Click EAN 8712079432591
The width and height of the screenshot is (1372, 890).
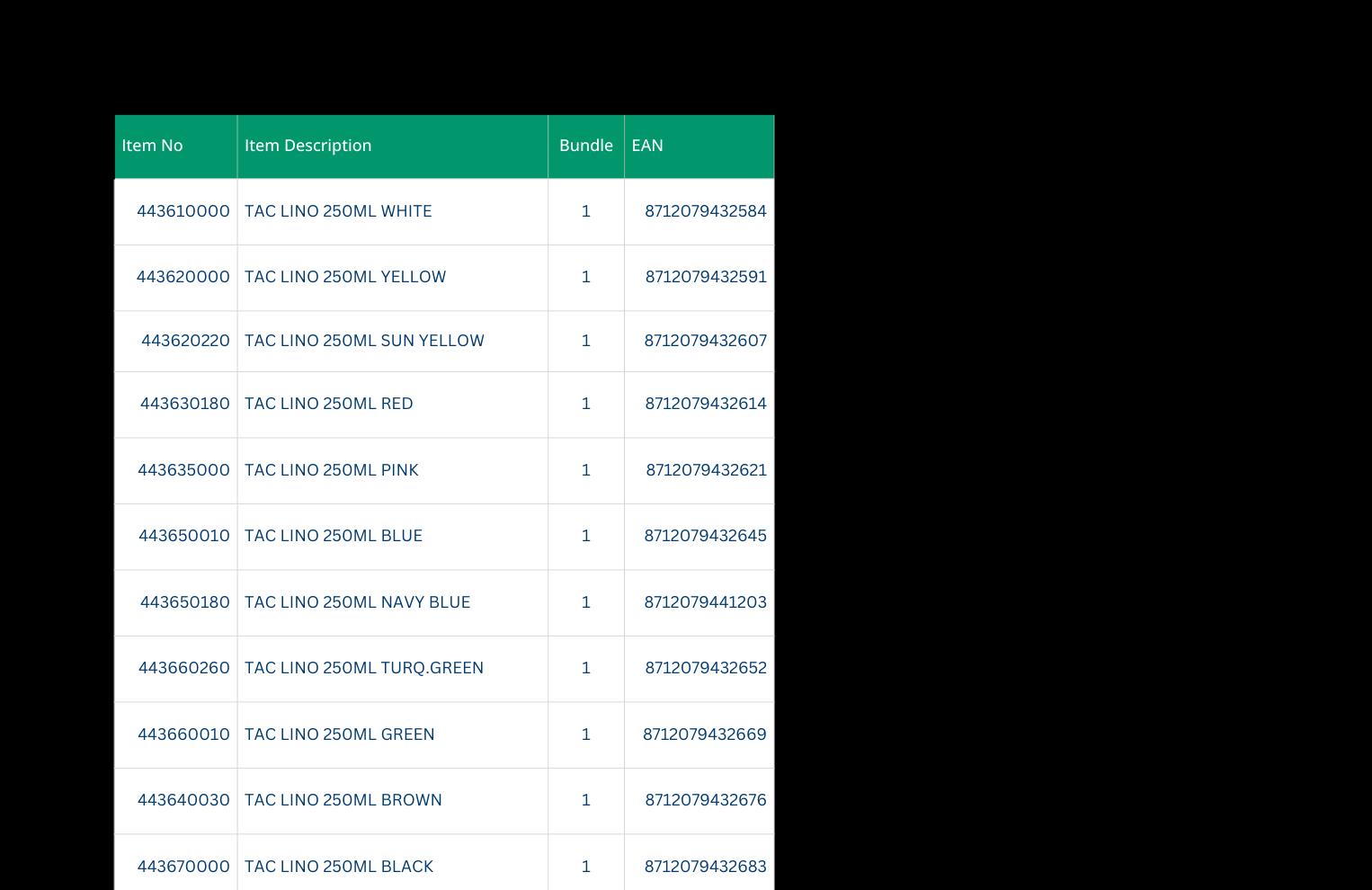pos(706,277)
